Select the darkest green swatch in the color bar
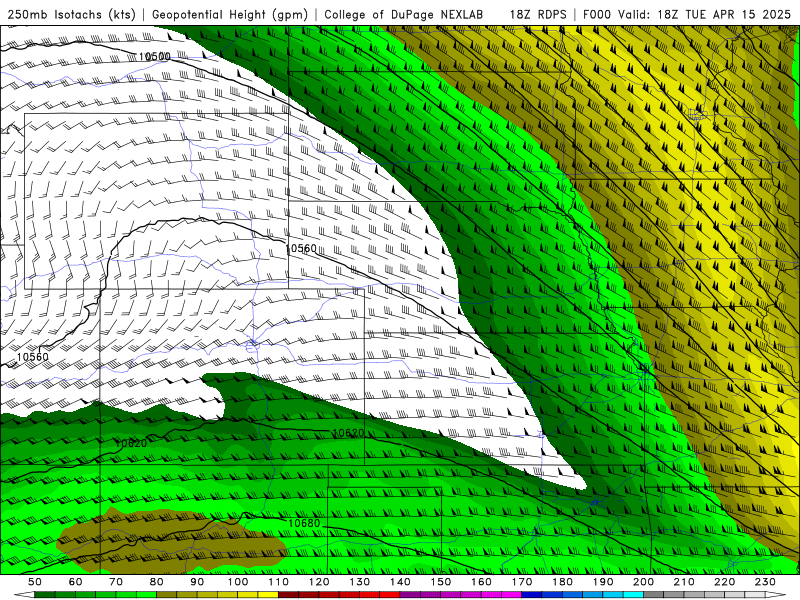This screenshot has width=800, height=600. click(44, 595)
